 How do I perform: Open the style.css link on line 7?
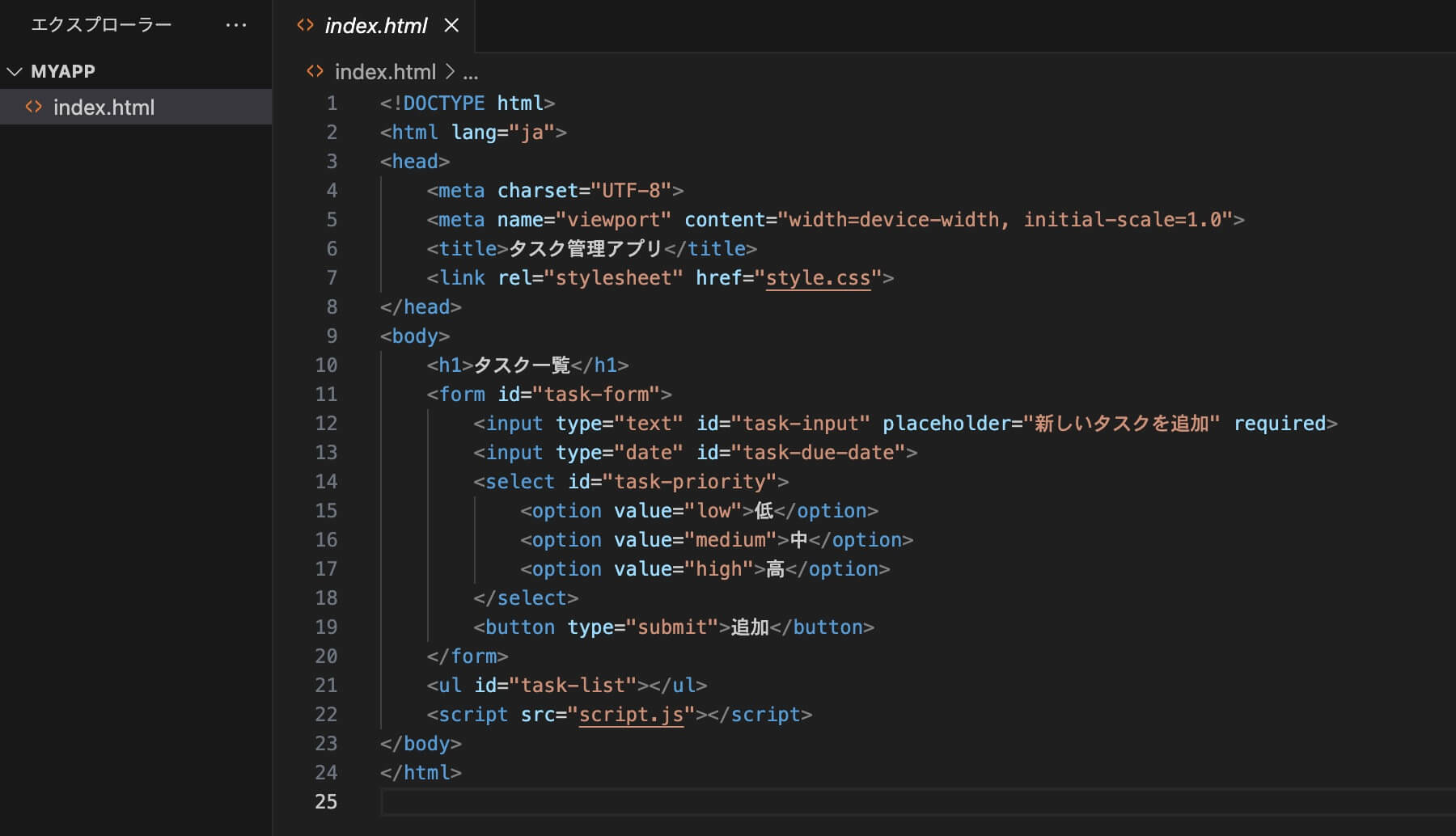pyautogui.click(x=818, y=278)
